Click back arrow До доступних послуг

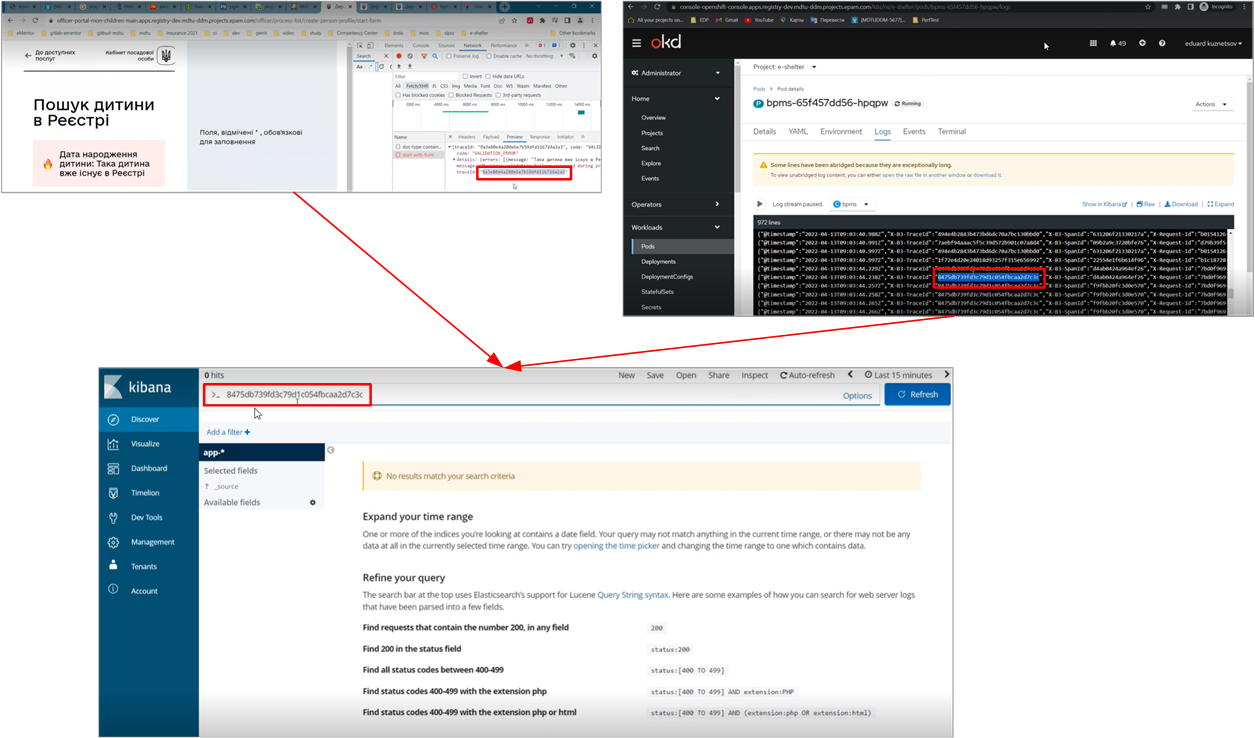[28, 56]
